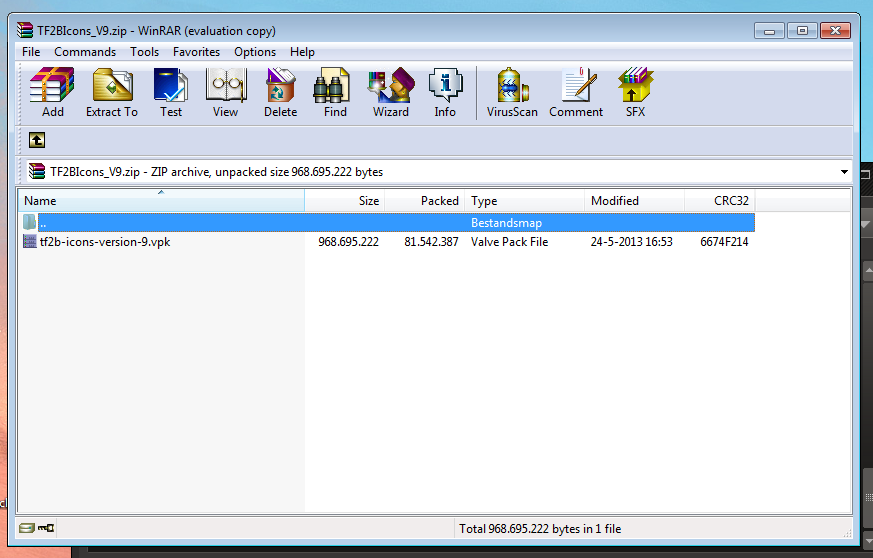
Task: Maximize the WinRAR window
Action: (802, 31)
